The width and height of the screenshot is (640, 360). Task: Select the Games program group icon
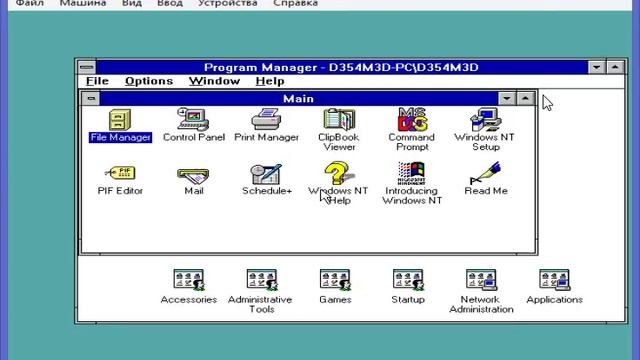(x=335, y=280)
